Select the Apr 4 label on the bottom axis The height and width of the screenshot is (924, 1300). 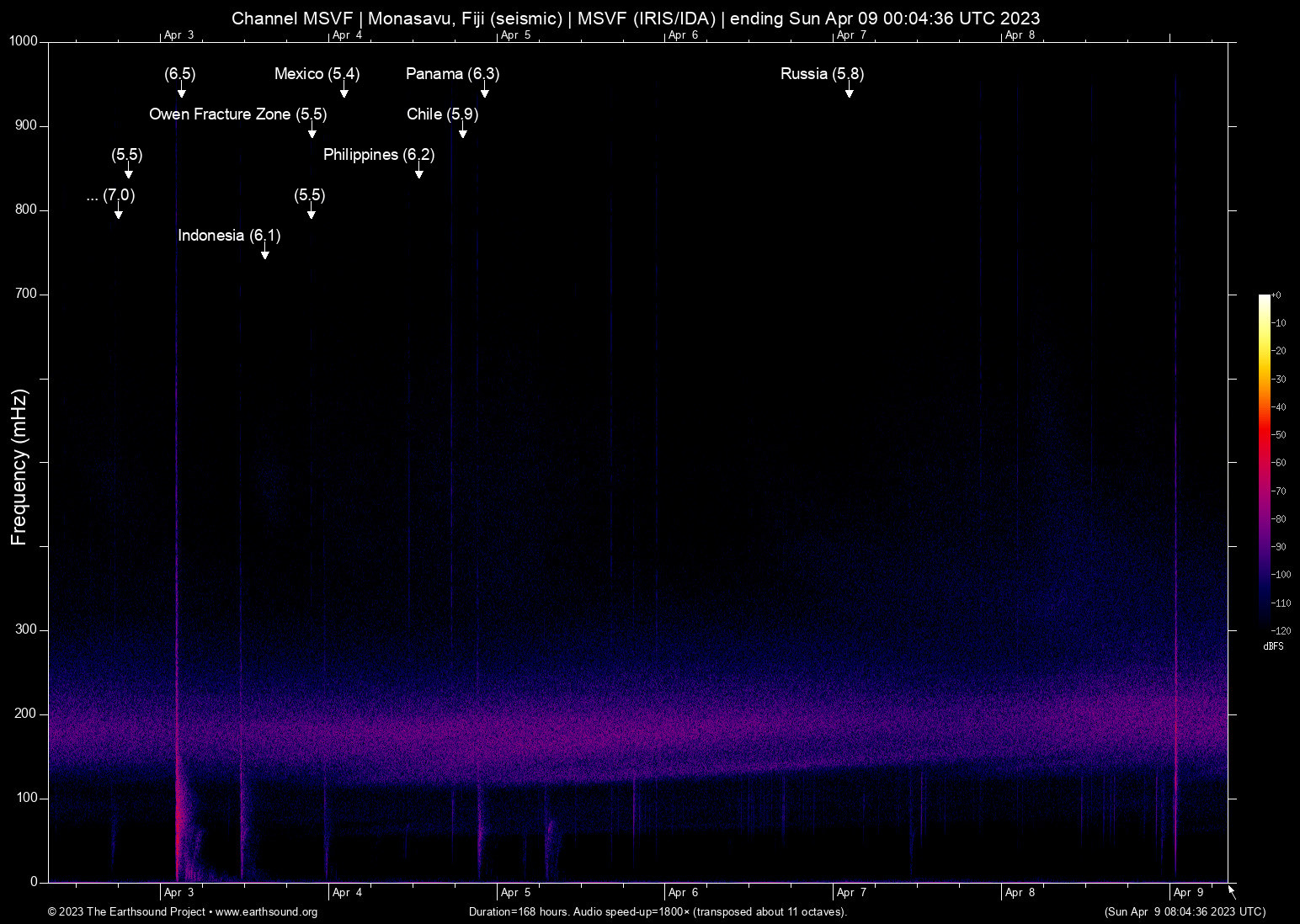coord(347,893)
